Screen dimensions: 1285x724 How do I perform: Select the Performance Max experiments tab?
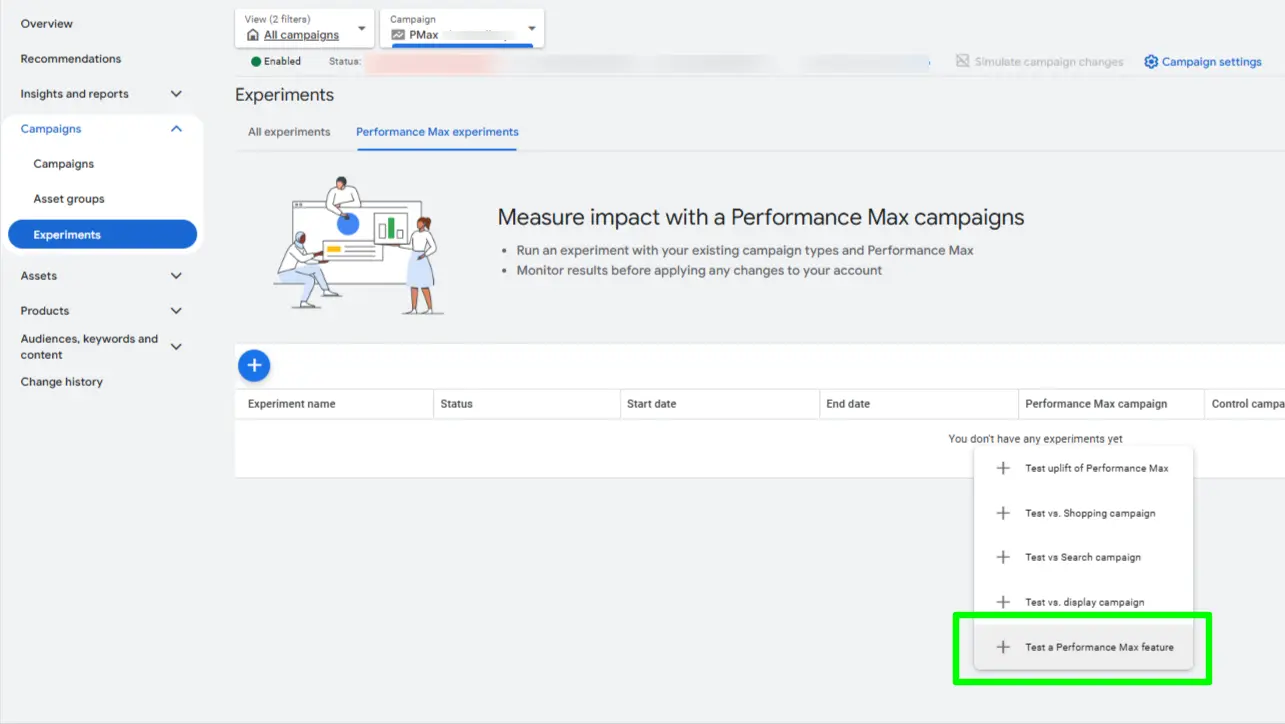click(437, 132)
